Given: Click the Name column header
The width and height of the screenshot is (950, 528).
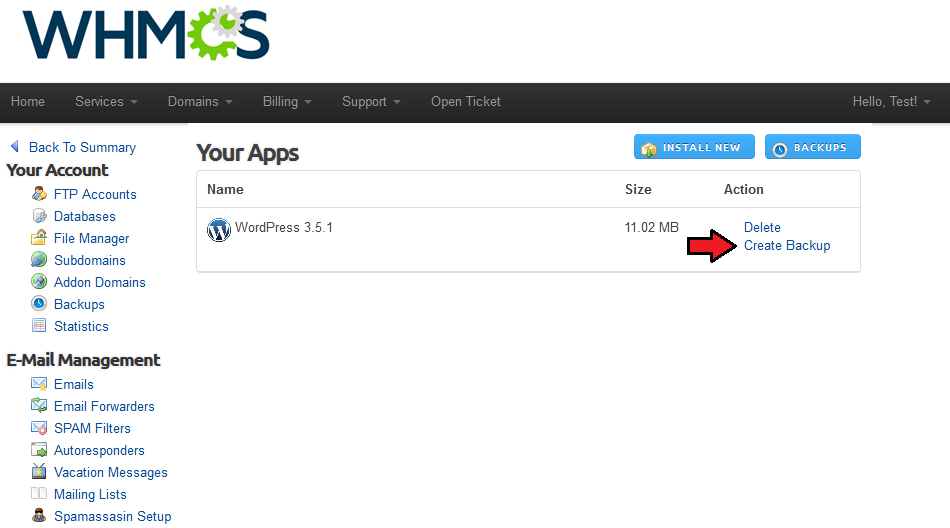Looking at the screenshot, I should [x=225, y=189].
